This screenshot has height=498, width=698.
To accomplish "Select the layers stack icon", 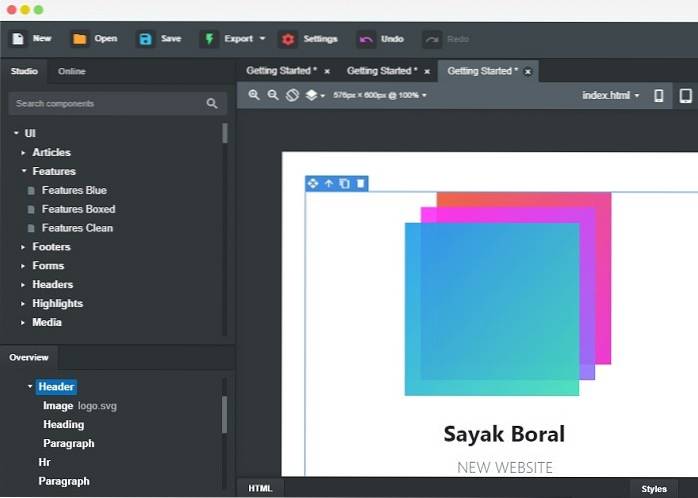I will 312,95.
